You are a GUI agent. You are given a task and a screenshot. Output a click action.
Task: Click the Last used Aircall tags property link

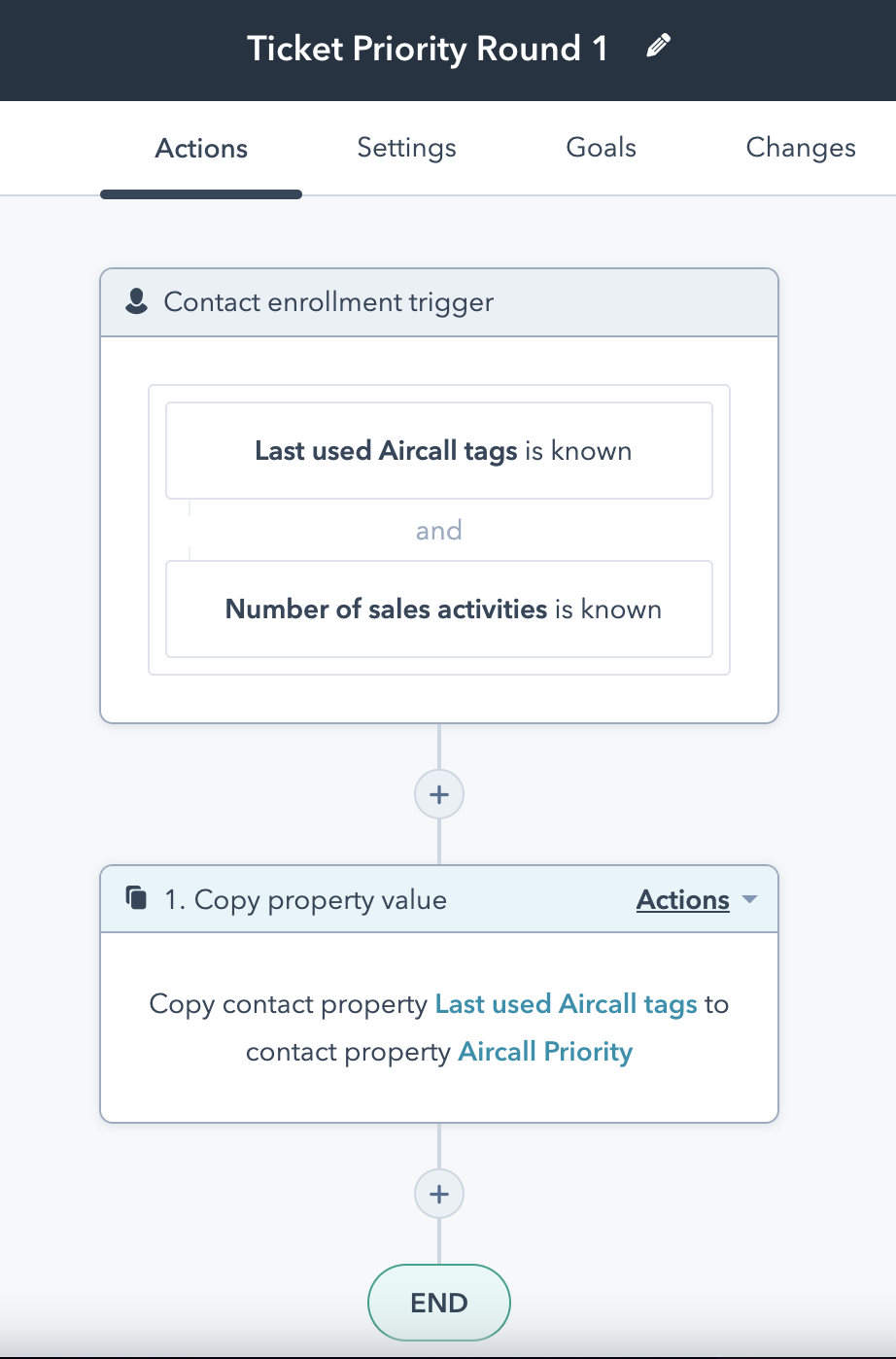pos(567,1004)
